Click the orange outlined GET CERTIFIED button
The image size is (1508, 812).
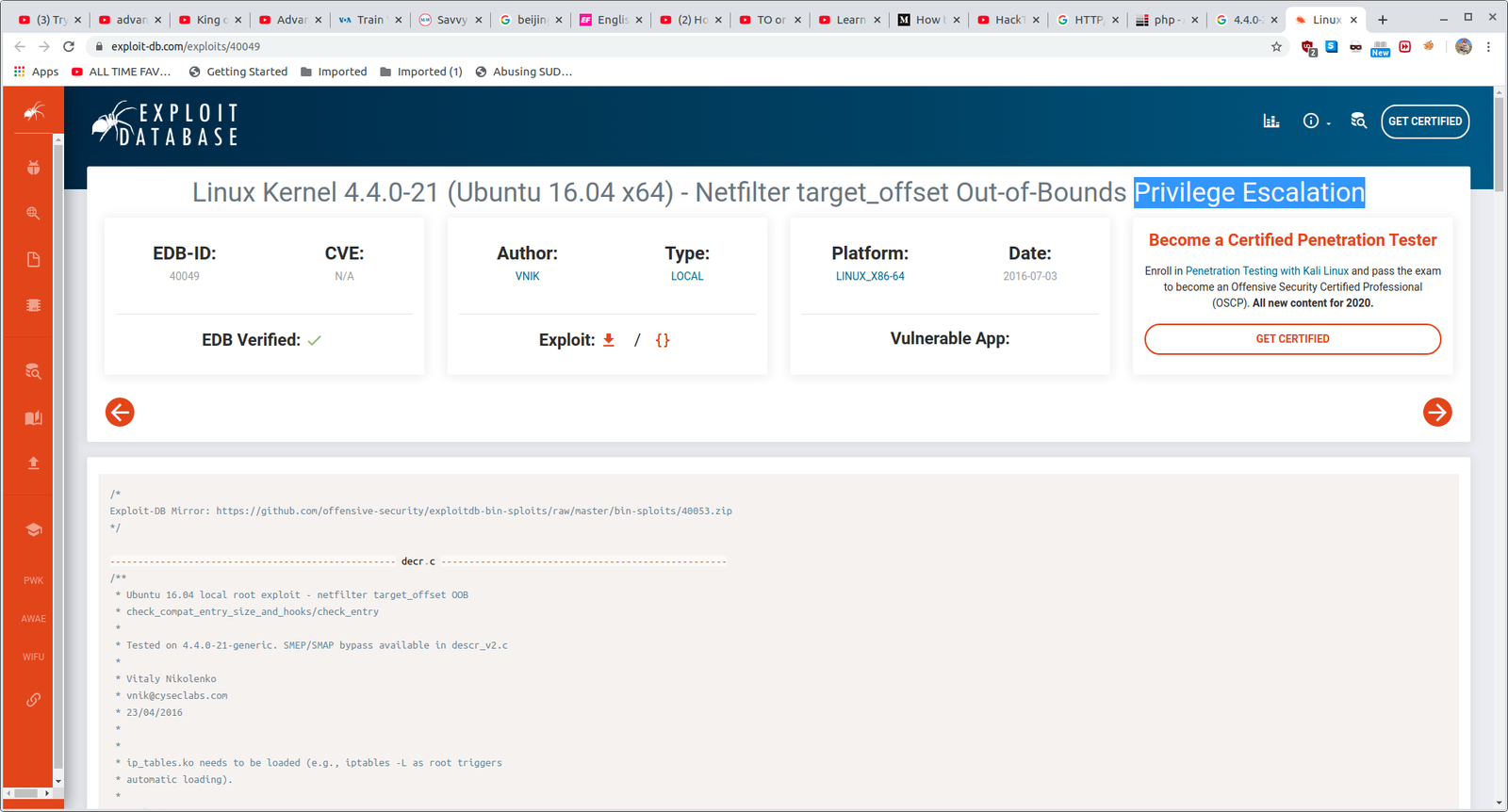[1292, 339]
